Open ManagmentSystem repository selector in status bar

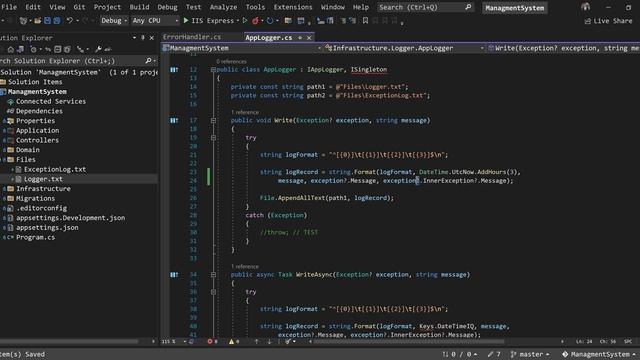point(599,354)
